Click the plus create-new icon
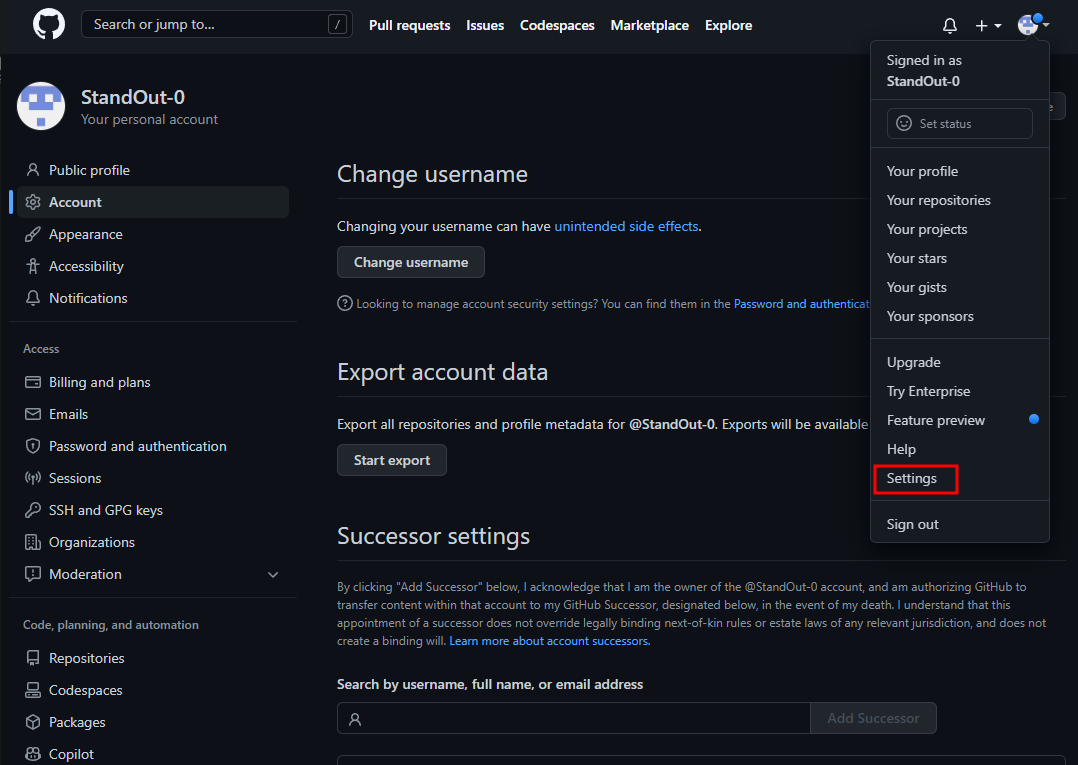 [x=981, y=25]
